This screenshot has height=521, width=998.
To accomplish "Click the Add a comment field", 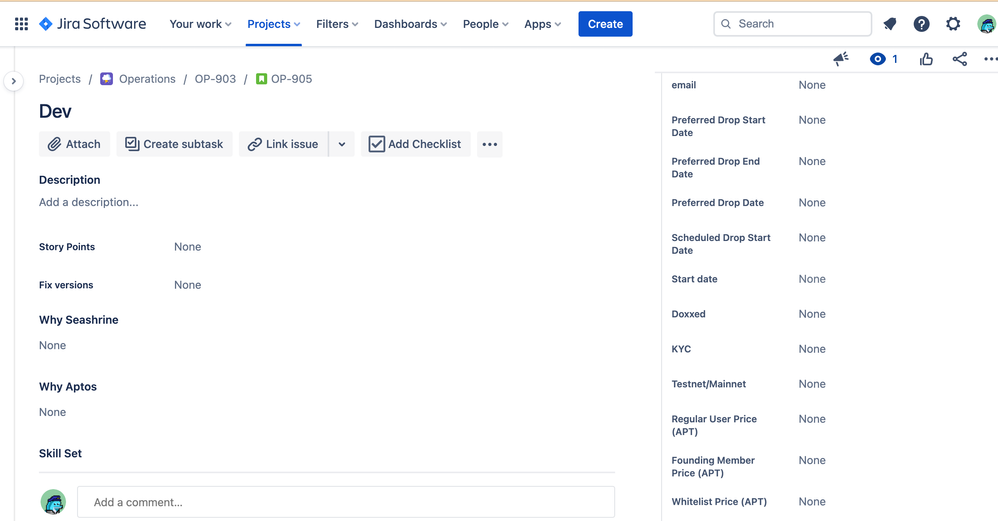I will [x=346, y=503].
